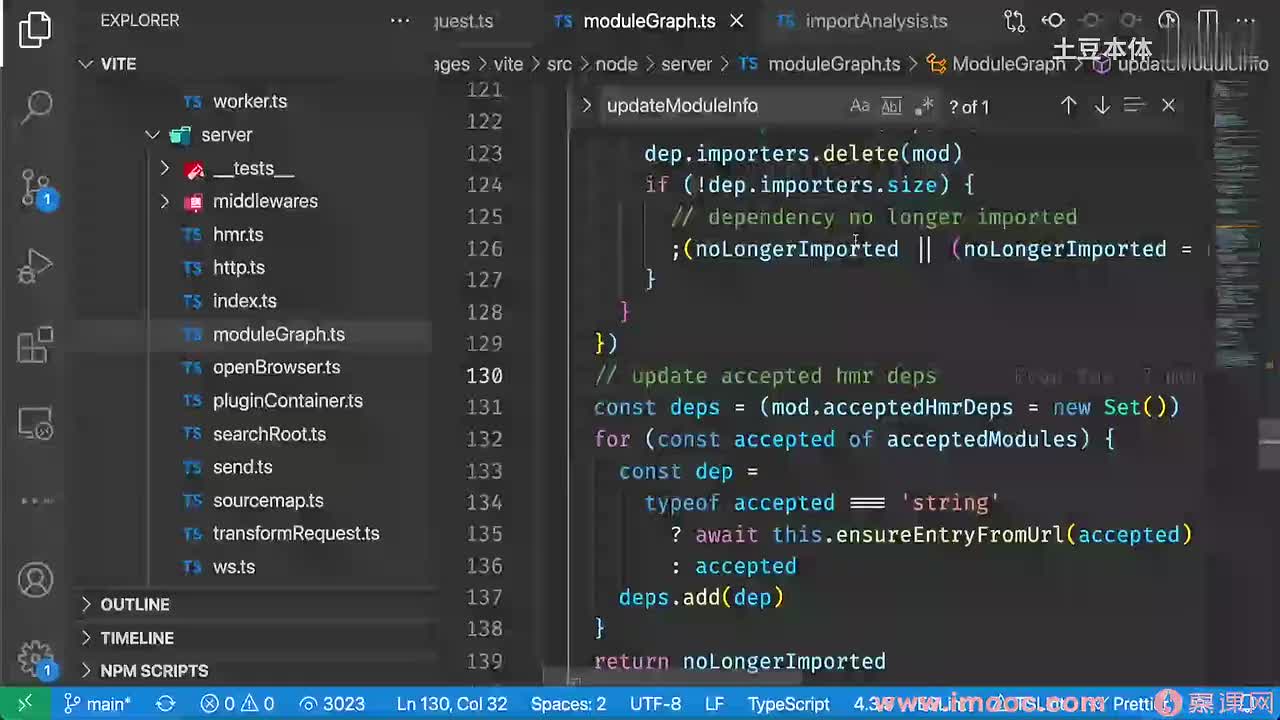Expand the OUTLINE section

point(86,604)
